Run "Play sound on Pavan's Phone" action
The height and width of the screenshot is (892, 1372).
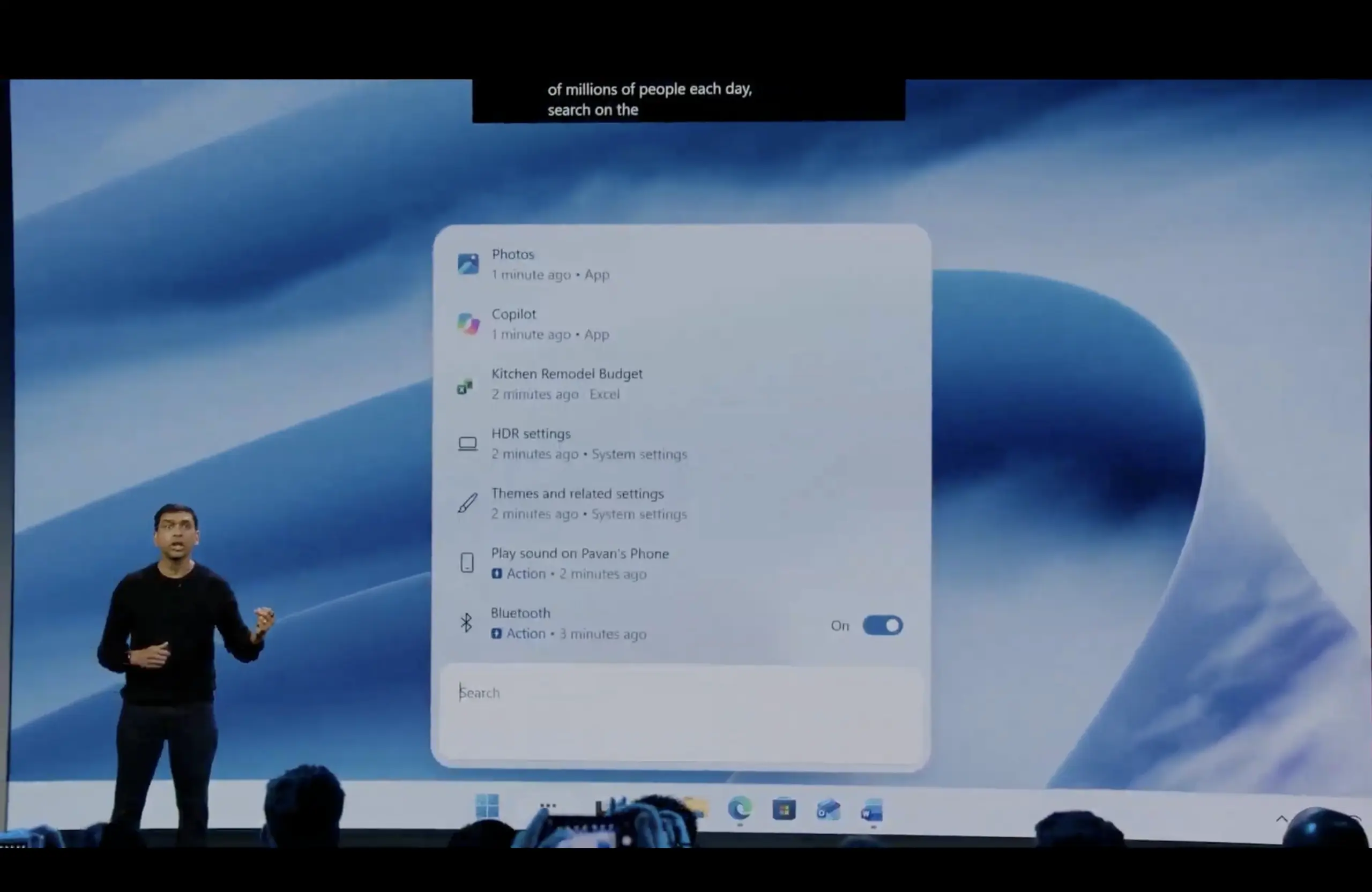[681, 563]
